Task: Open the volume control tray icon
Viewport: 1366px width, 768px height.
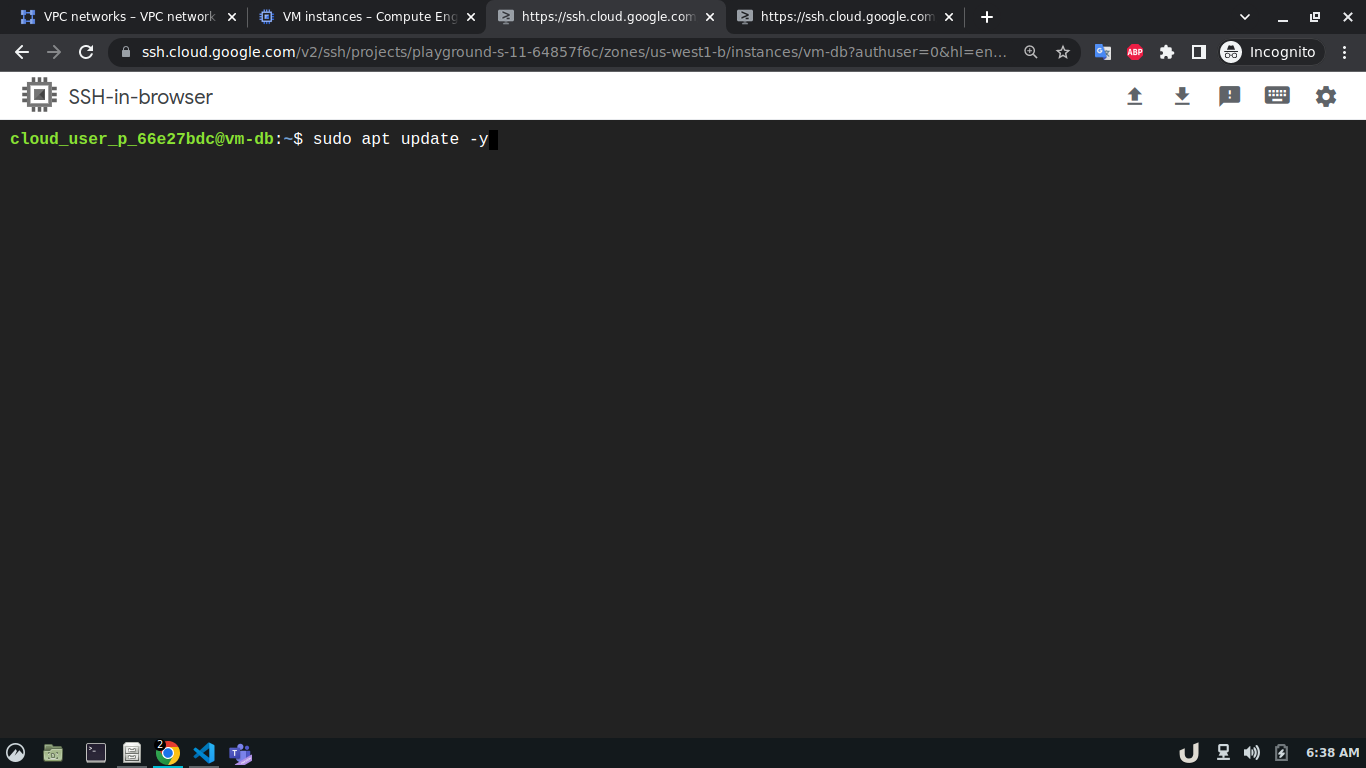Action: (1252, 753)
